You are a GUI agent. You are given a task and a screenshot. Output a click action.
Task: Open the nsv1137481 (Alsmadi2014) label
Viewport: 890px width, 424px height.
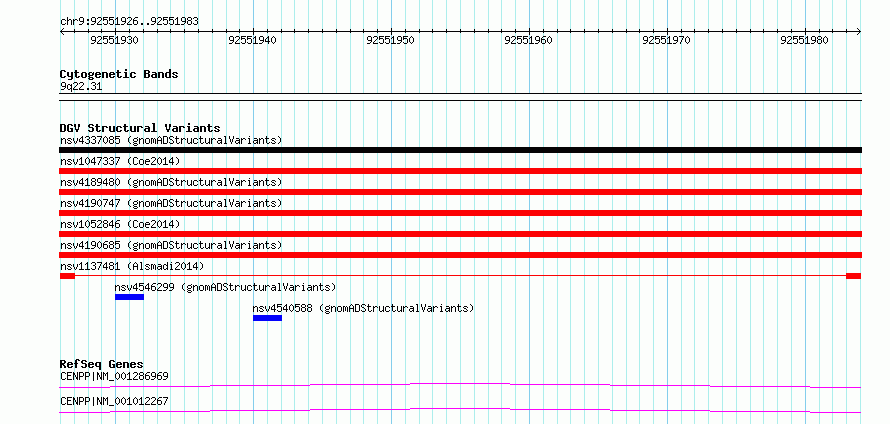132,266
